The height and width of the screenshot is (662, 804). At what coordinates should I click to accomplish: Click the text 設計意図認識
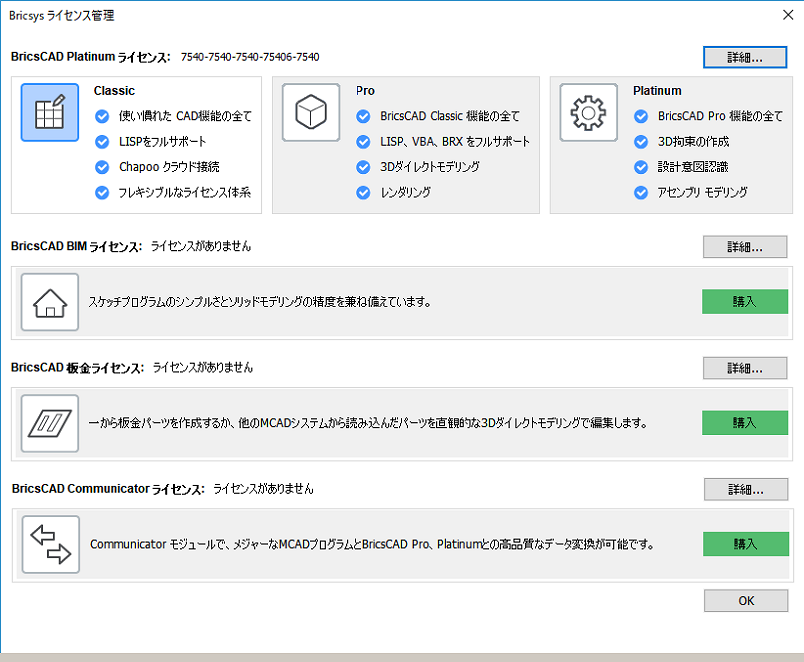click(693, 167)
